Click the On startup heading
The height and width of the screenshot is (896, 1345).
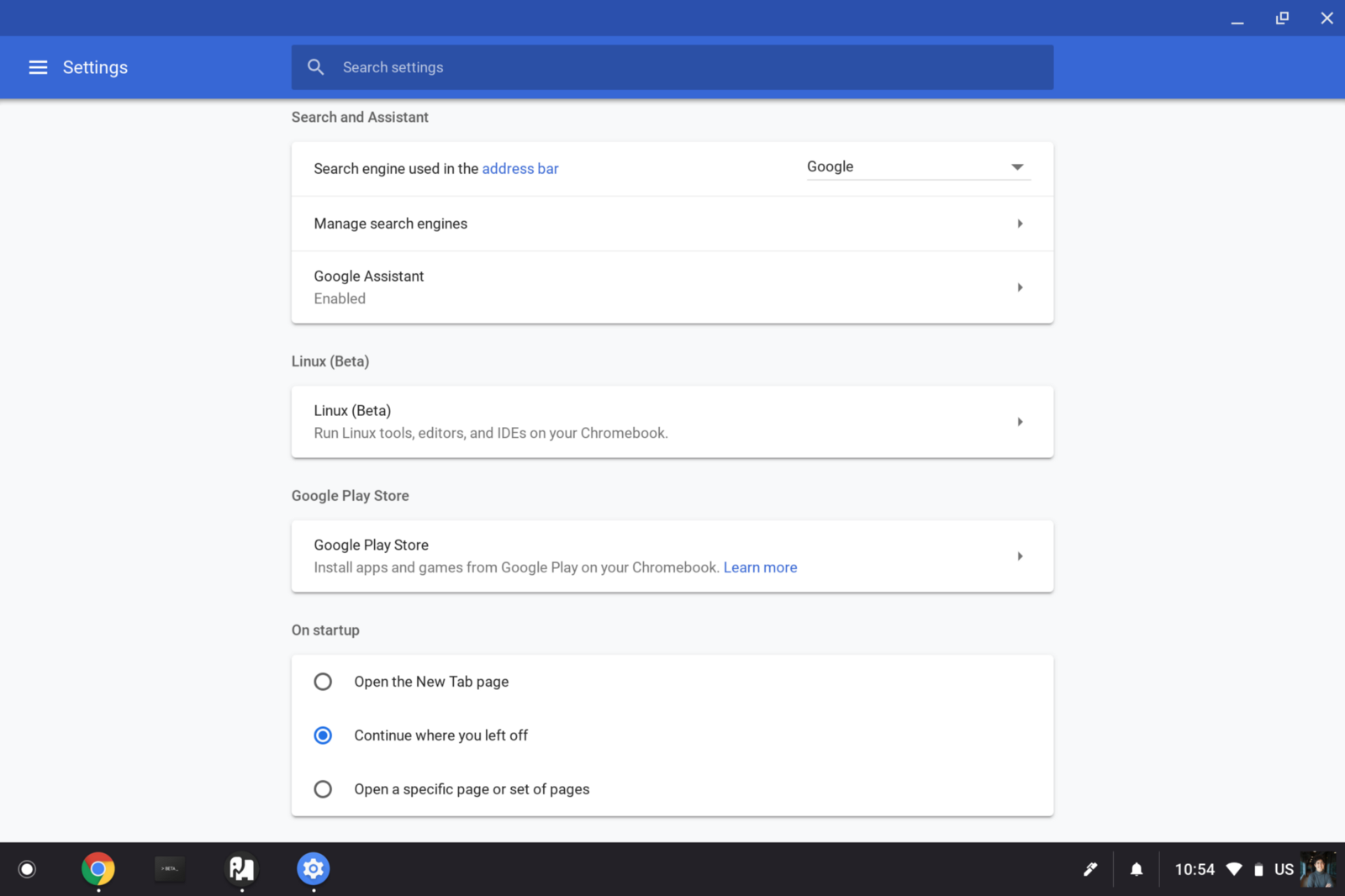tap(325, 630)
